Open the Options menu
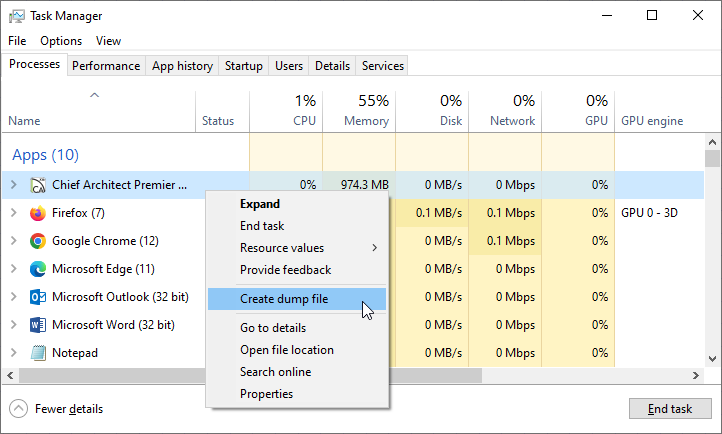Image resolution: width=722 pixels, height=434 pixels. pos(61,41)
